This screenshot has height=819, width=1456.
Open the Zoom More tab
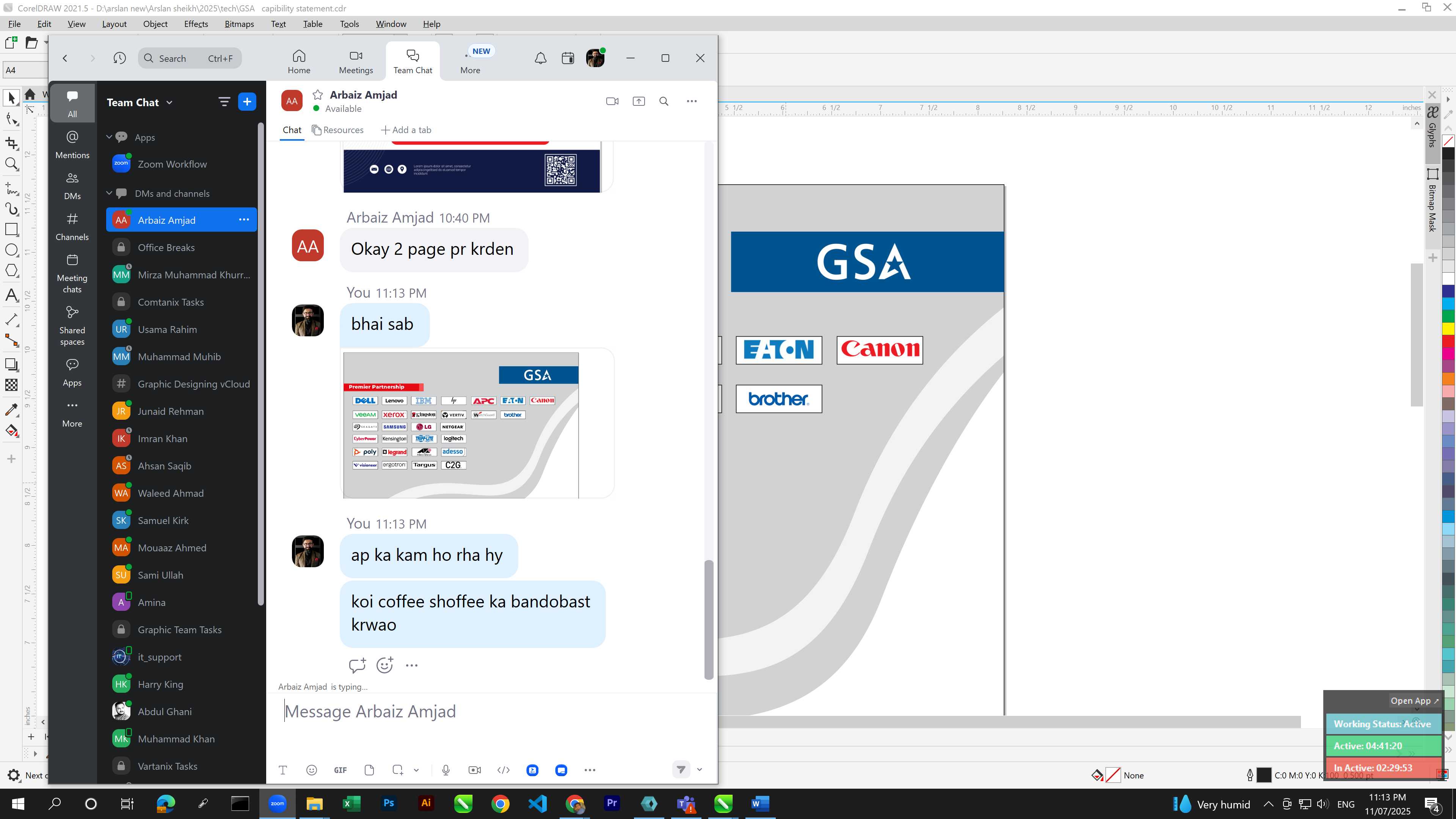coord(470,61)
